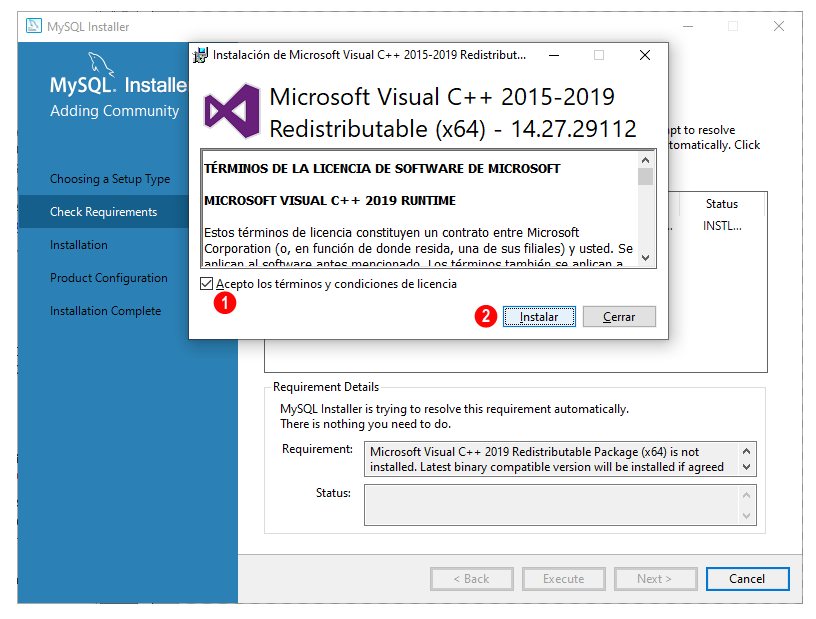Click the license terms text area

[x=419, y=209]
